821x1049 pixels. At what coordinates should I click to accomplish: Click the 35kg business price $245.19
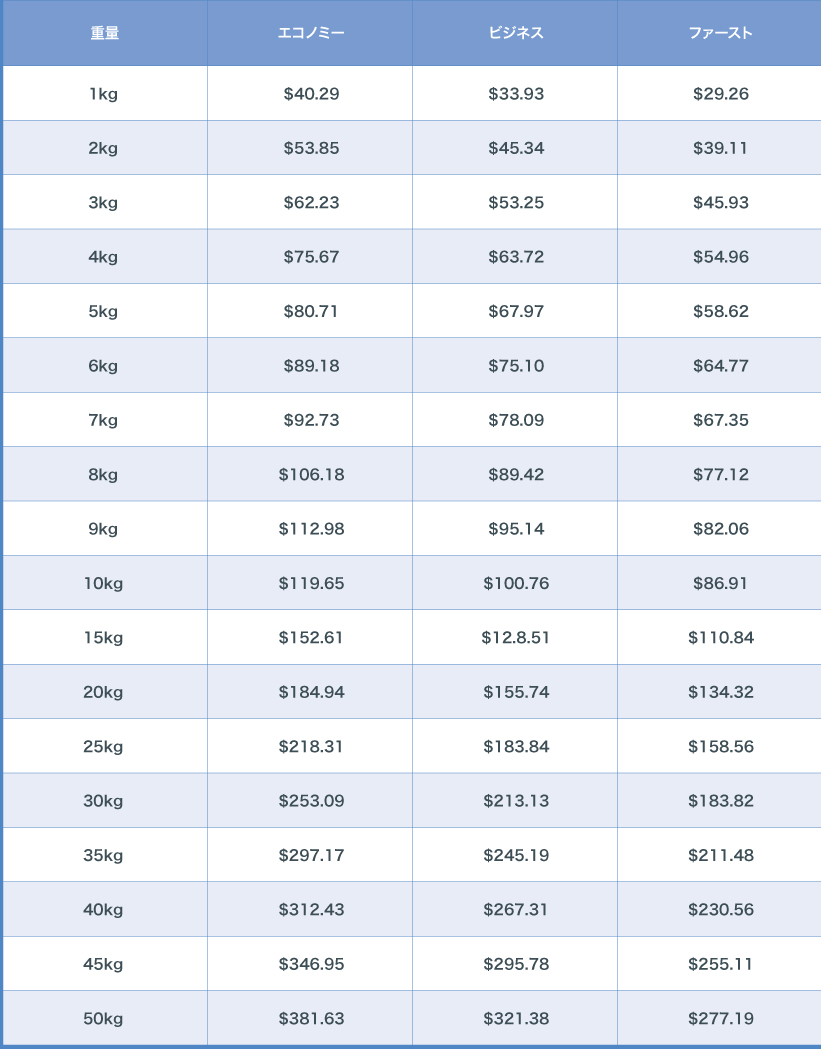point(516,856)
